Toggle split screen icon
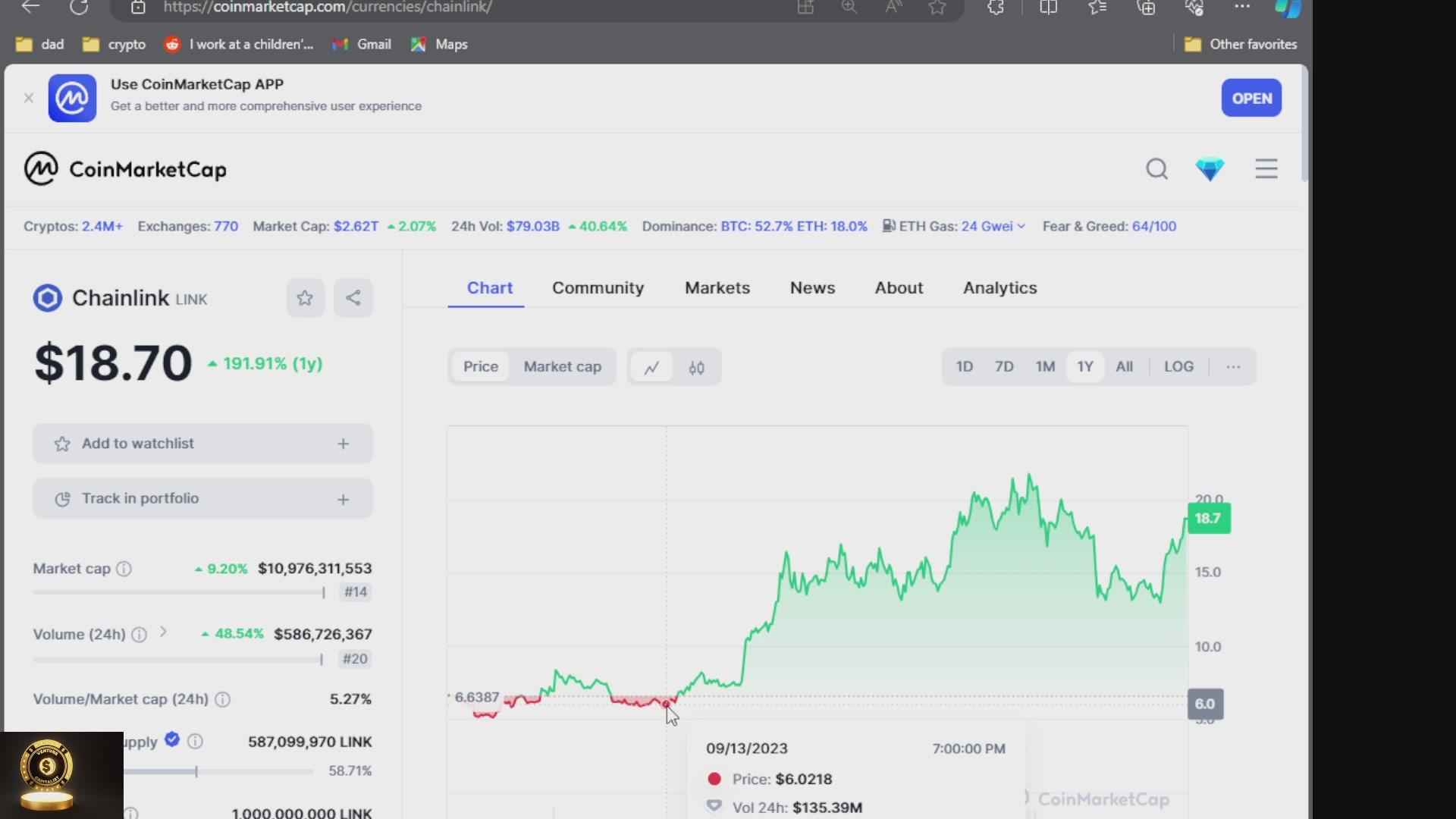 click(x=1049, y=7)
